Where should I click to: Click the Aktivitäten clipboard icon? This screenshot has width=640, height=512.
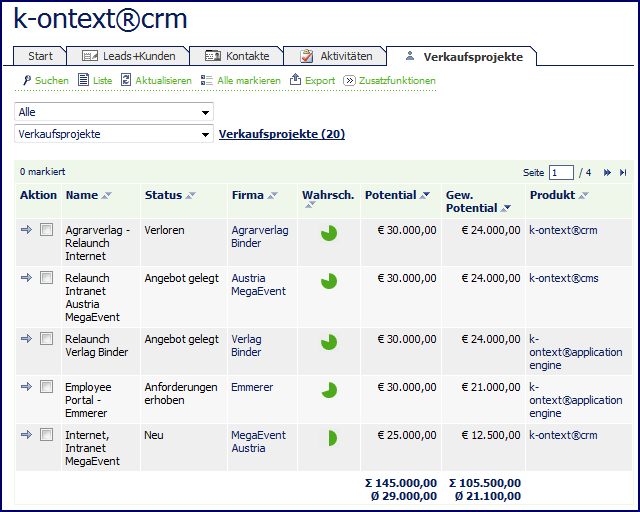click(x=307, y=56)
